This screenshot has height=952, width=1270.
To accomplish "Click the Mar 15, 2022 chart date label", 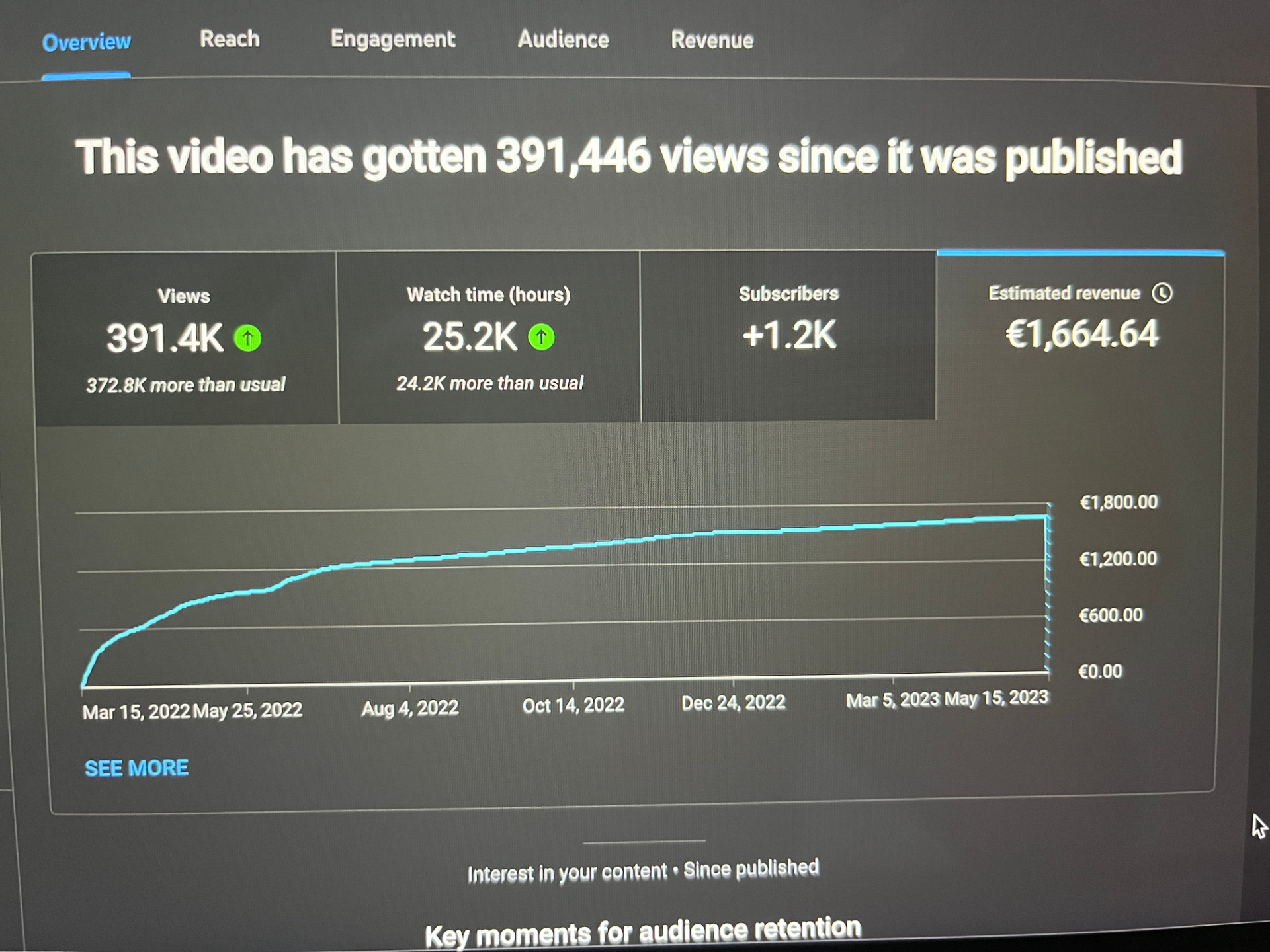I will click(x=136, y=712).
